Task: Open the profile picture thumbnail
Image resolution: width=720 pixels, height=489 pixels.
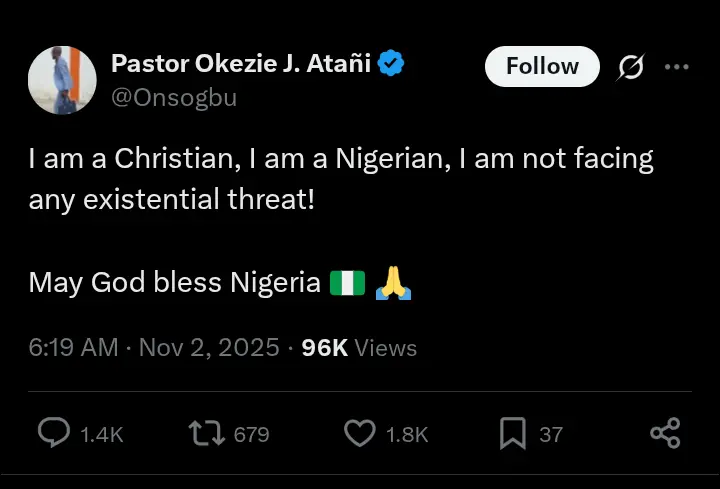Action: [62, 80]
